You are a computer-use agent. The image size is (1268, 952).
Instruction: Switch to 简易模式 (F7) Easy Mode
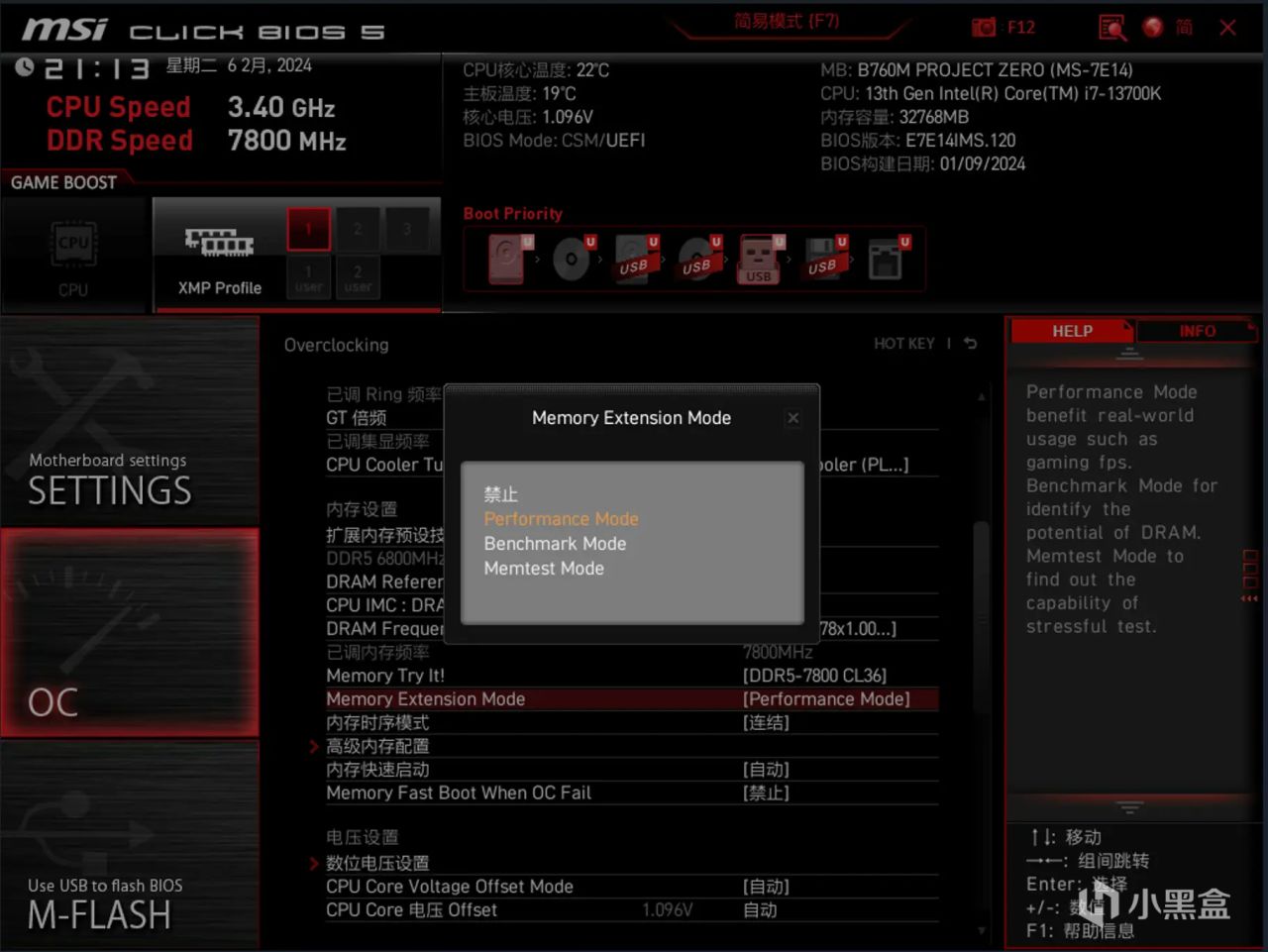pos(787,21)
